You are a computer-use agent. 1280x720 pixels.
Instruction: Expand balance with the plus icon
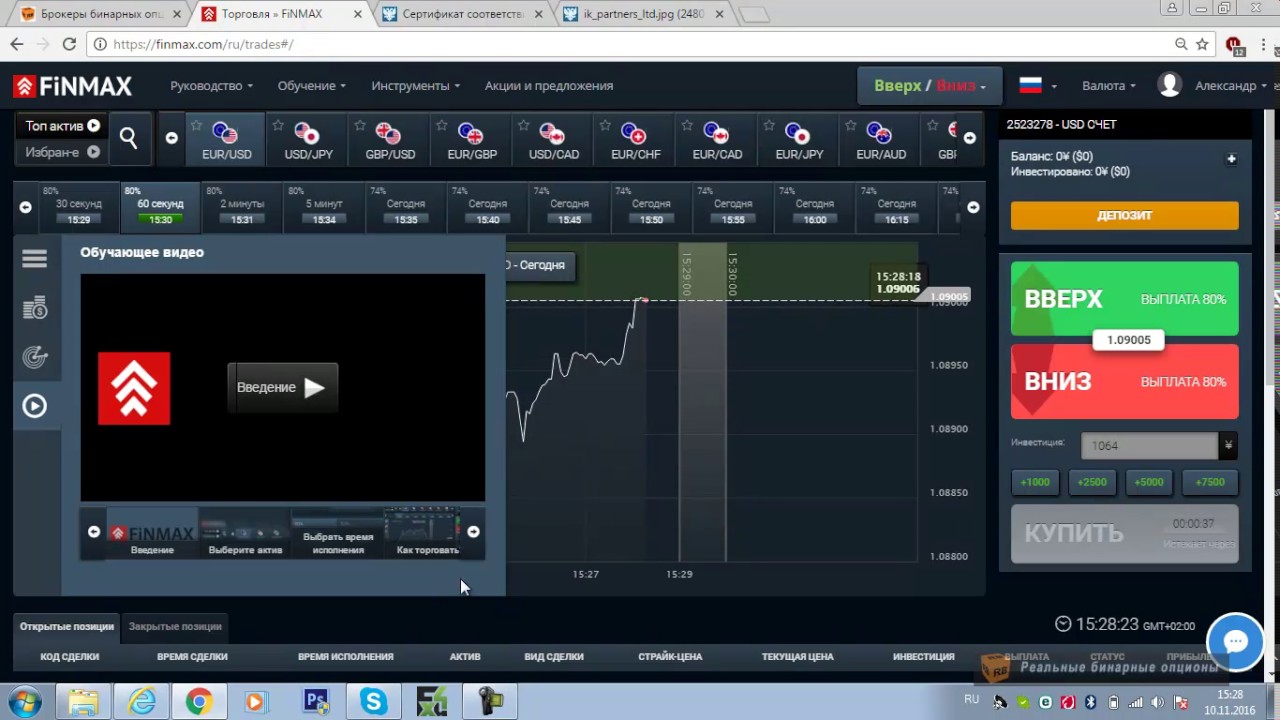[1231, 158]
